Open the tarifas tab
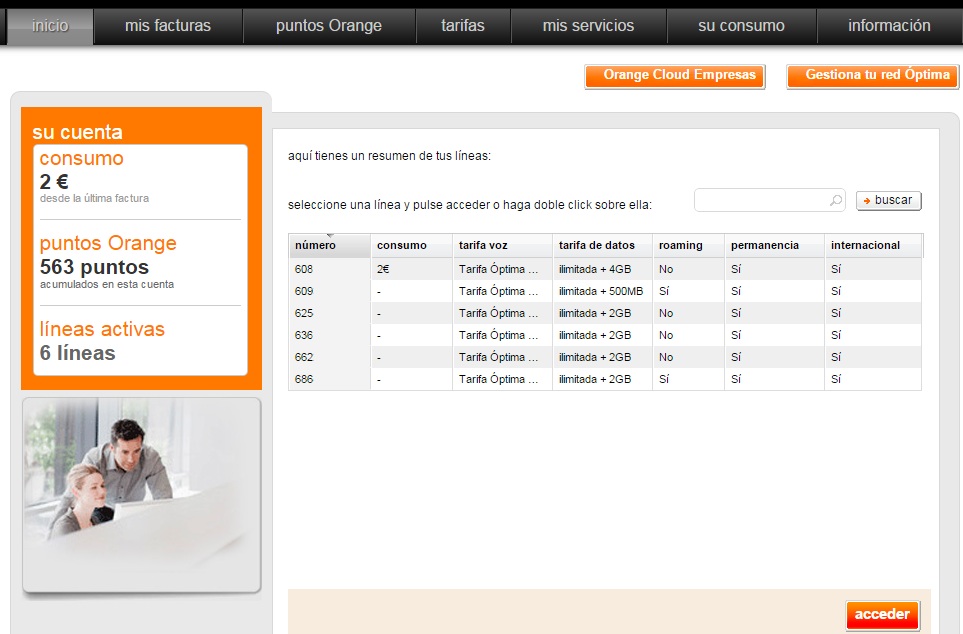 point(462,26)
